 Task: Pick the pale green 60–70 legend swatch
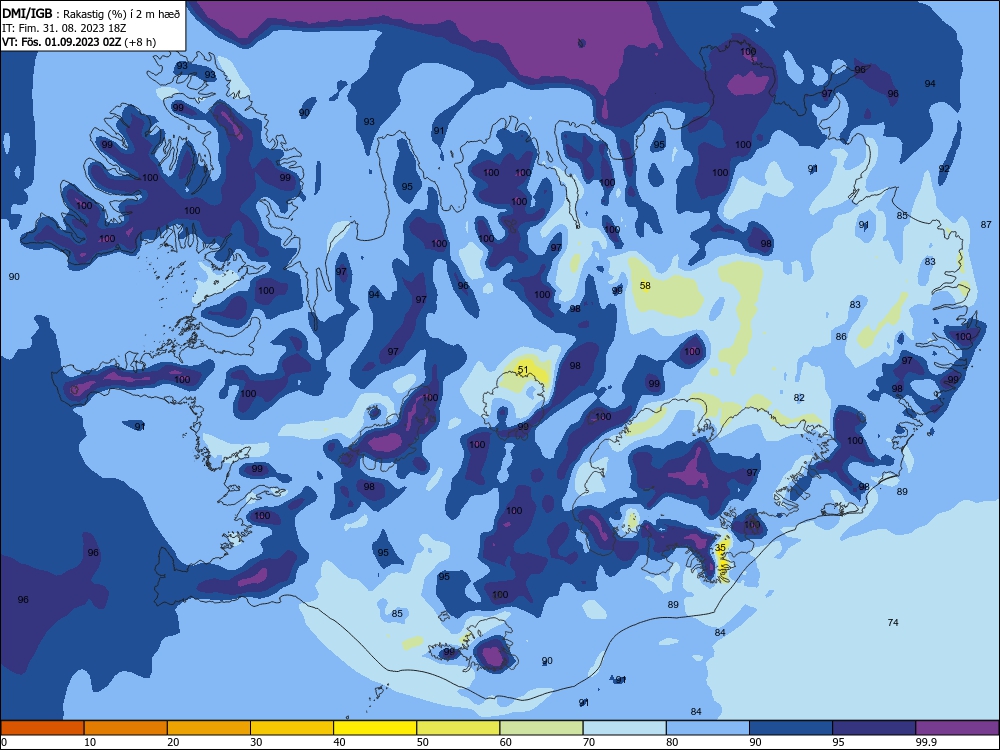(541, 728)
